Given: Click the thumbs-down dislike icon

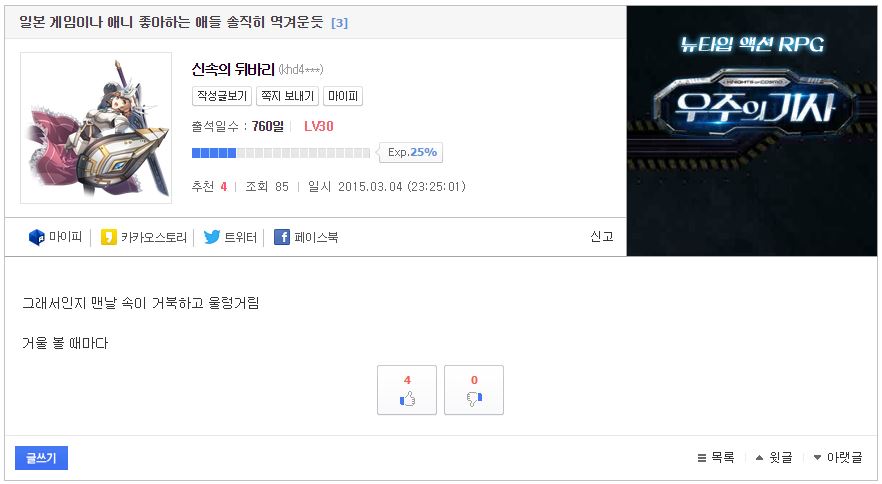Looking at the screenshot, I should pyautogui.click(x=474, y=399).
